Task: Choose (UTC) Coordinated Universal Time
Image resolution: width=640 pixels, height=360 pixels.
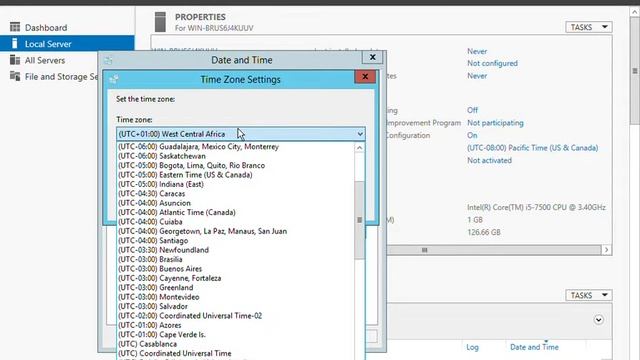Action: click(175, 353)
